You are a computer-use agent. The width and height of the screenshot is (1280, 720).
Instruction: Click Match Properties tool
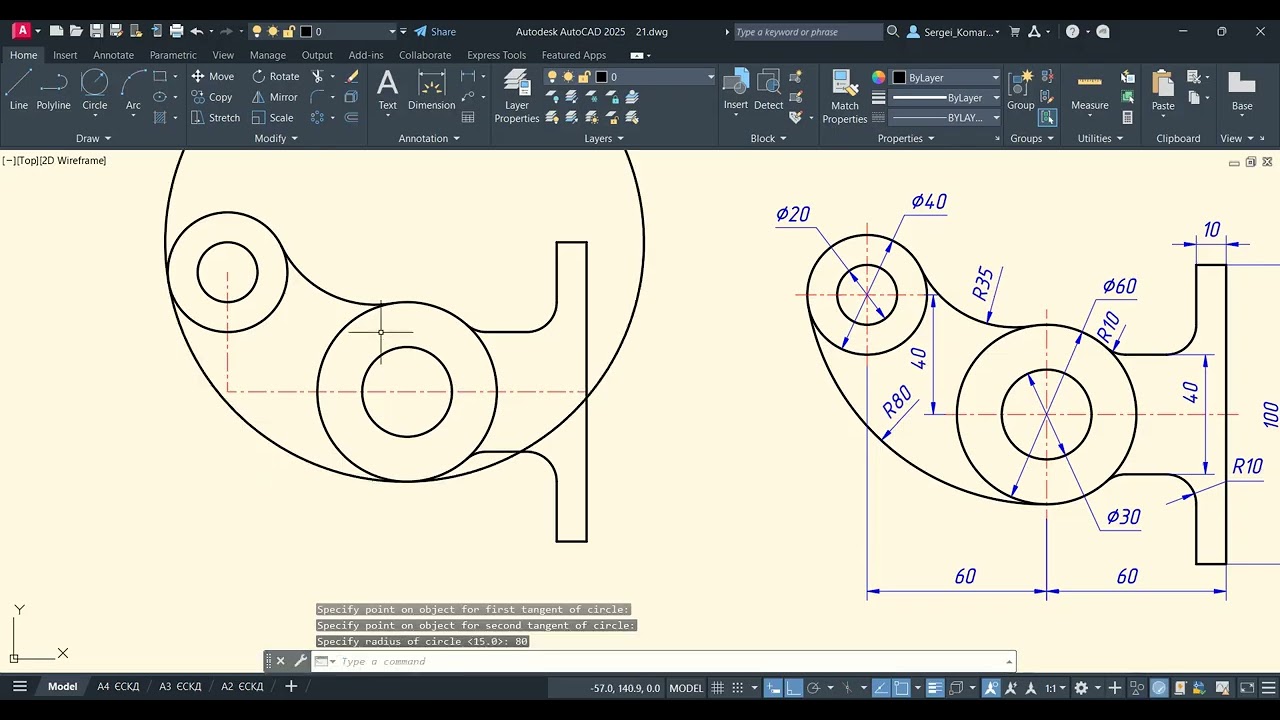[x=845, y=97]
